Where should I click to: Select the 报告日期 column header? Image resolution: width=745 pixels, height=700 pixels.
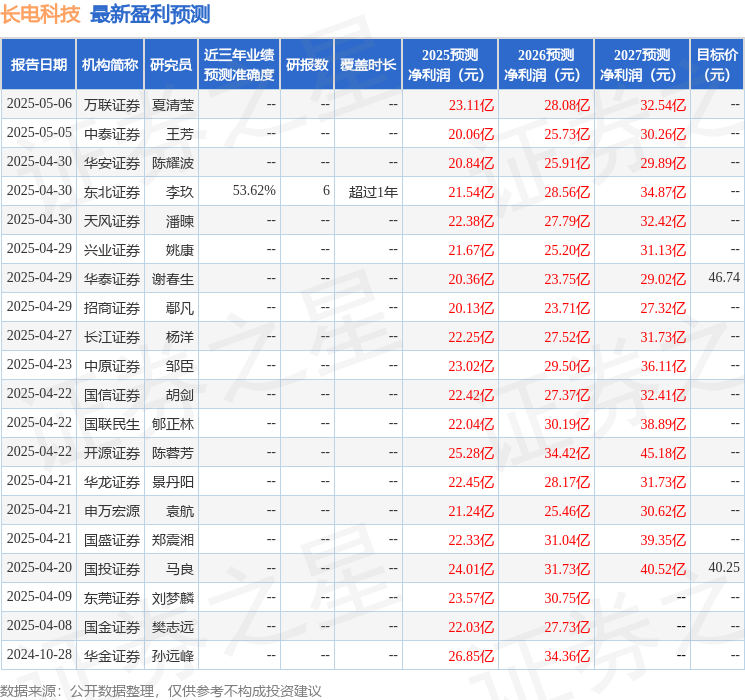[x=38, y=65]
